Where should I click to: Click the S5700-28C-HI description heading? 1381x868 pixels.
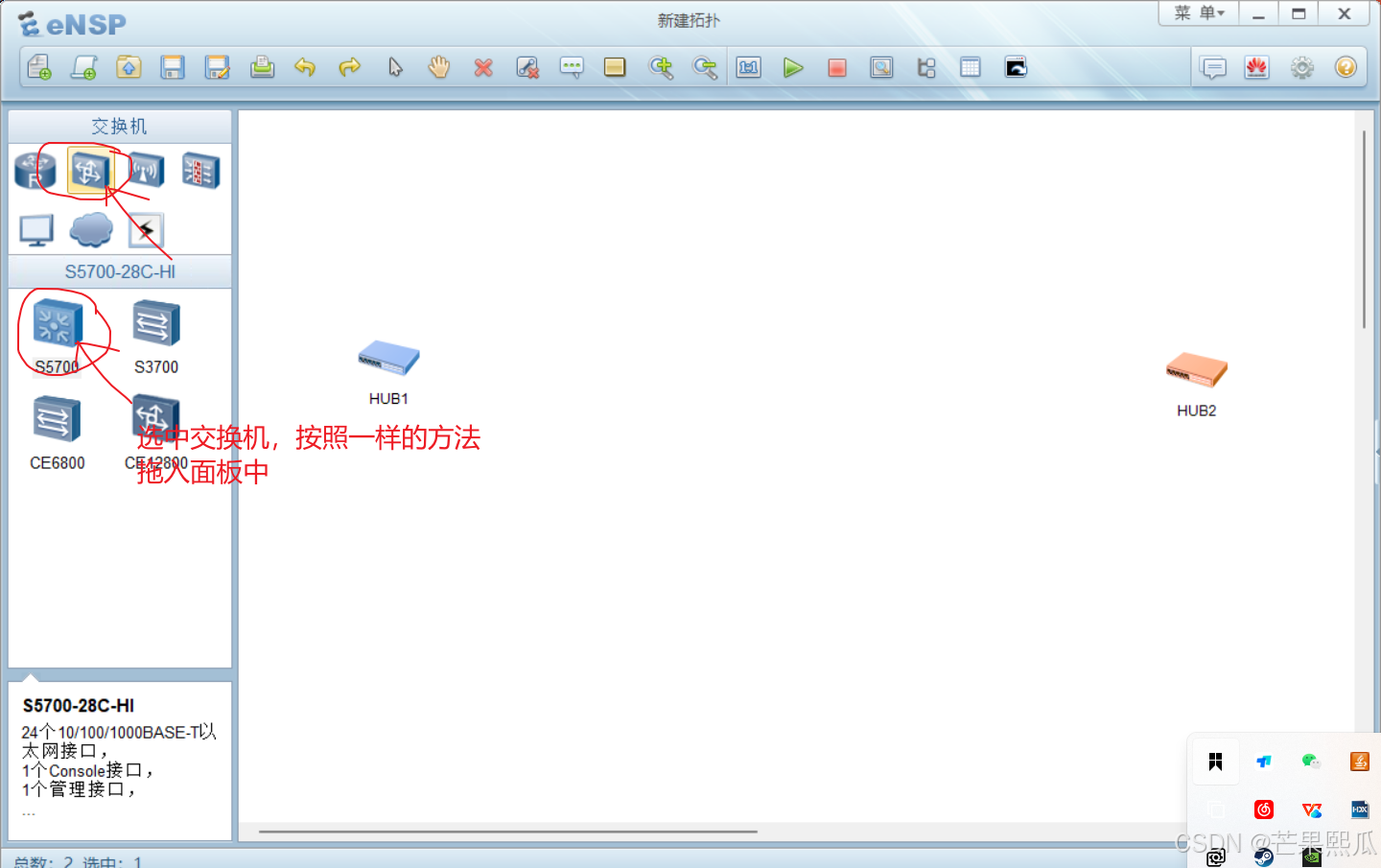pyautogui.click(x=79, y=706)
